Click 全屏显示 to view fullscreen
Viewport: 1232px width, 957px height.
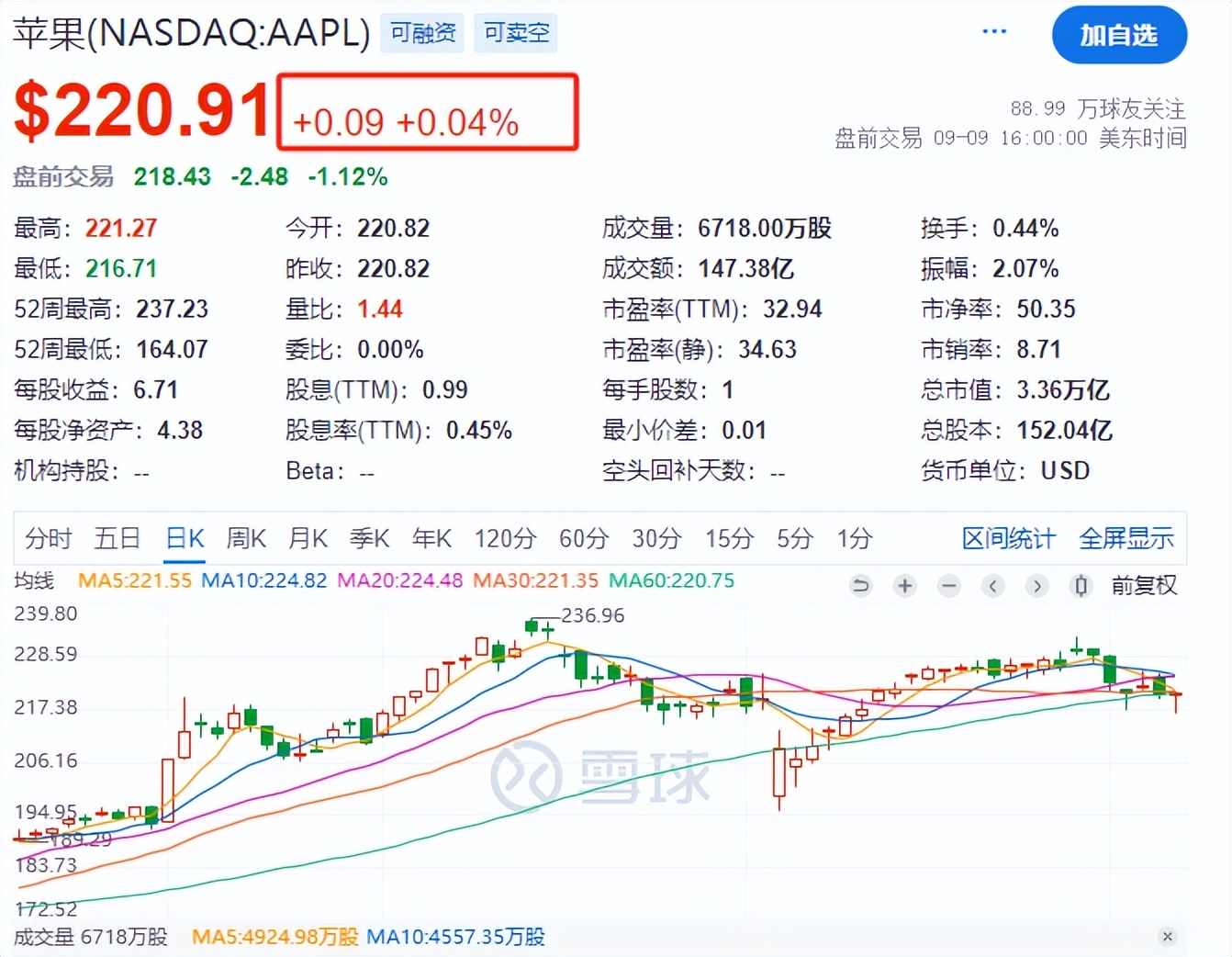(1126, 538)
